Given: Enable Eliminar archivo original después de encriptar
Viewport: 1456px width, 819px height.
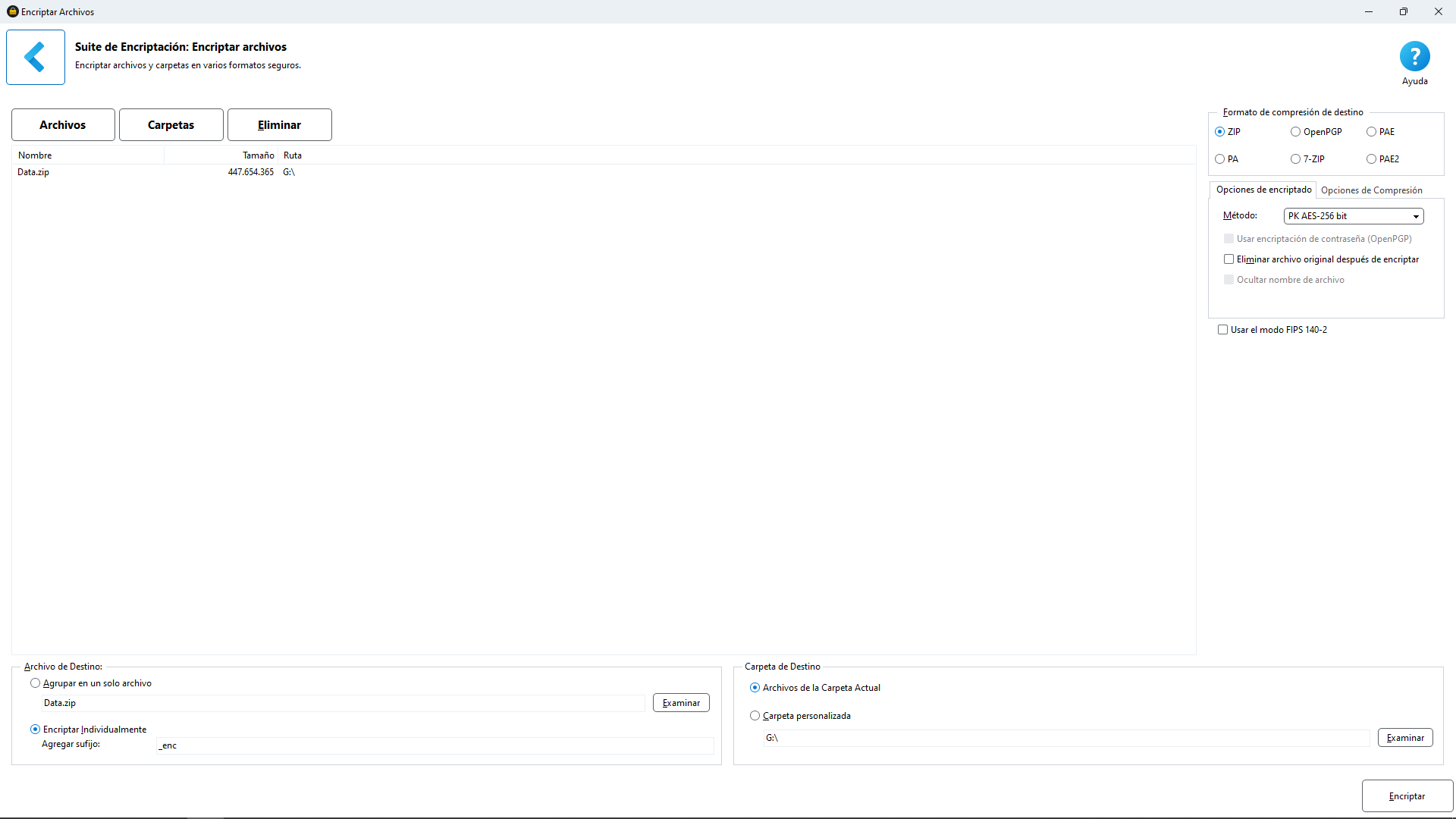Looking at the screenshot, I should pos(1228,259).
